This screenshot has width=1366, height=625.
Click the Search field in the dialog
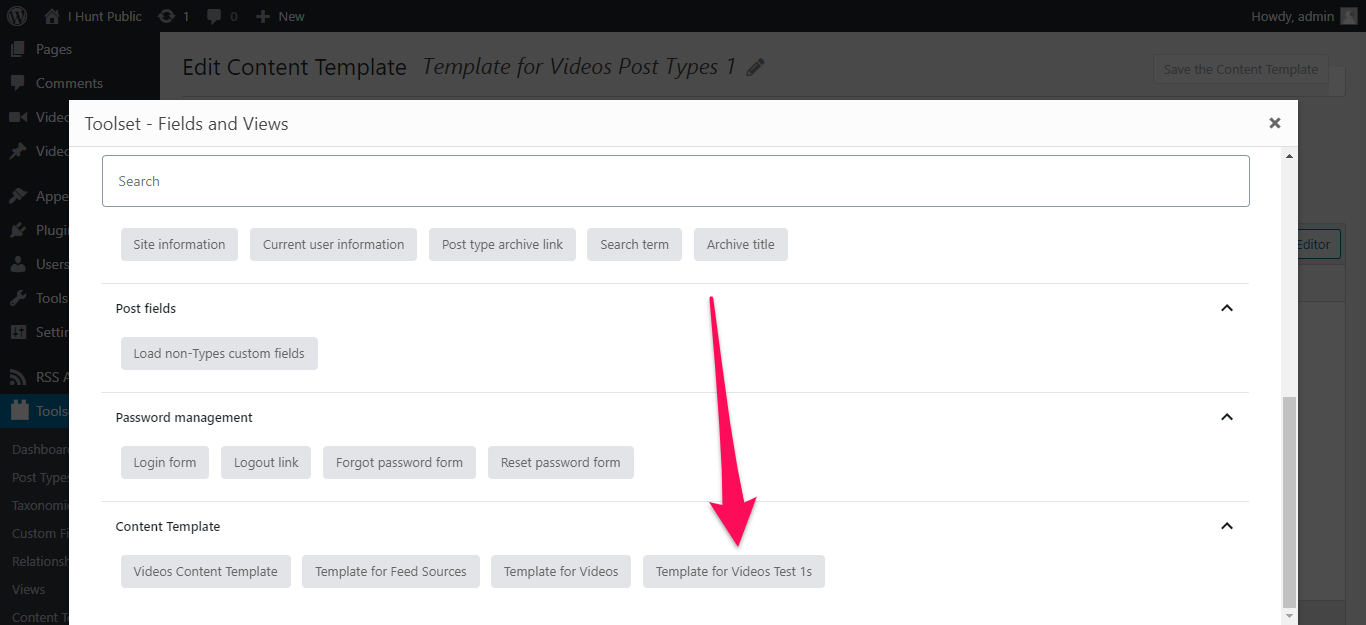676,181
